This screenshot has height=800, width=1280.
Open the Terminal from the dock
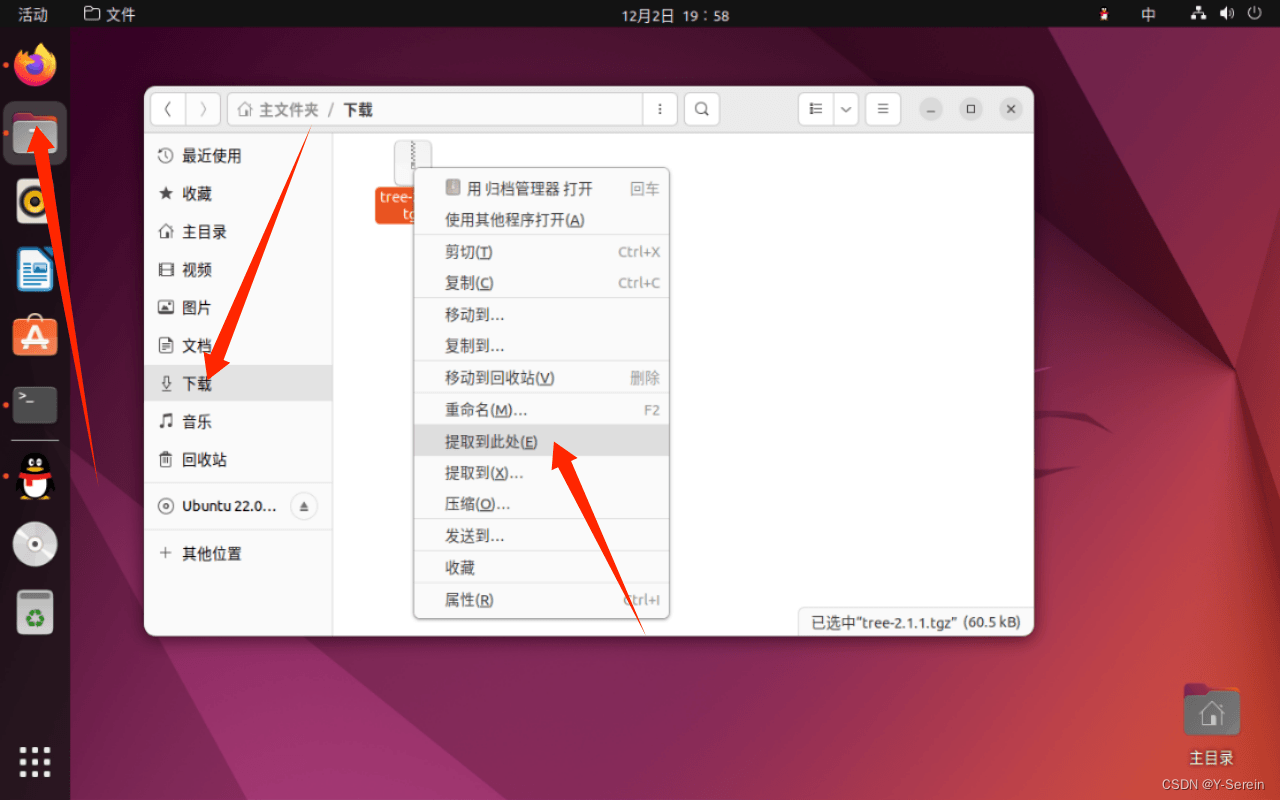pos(35,405)
